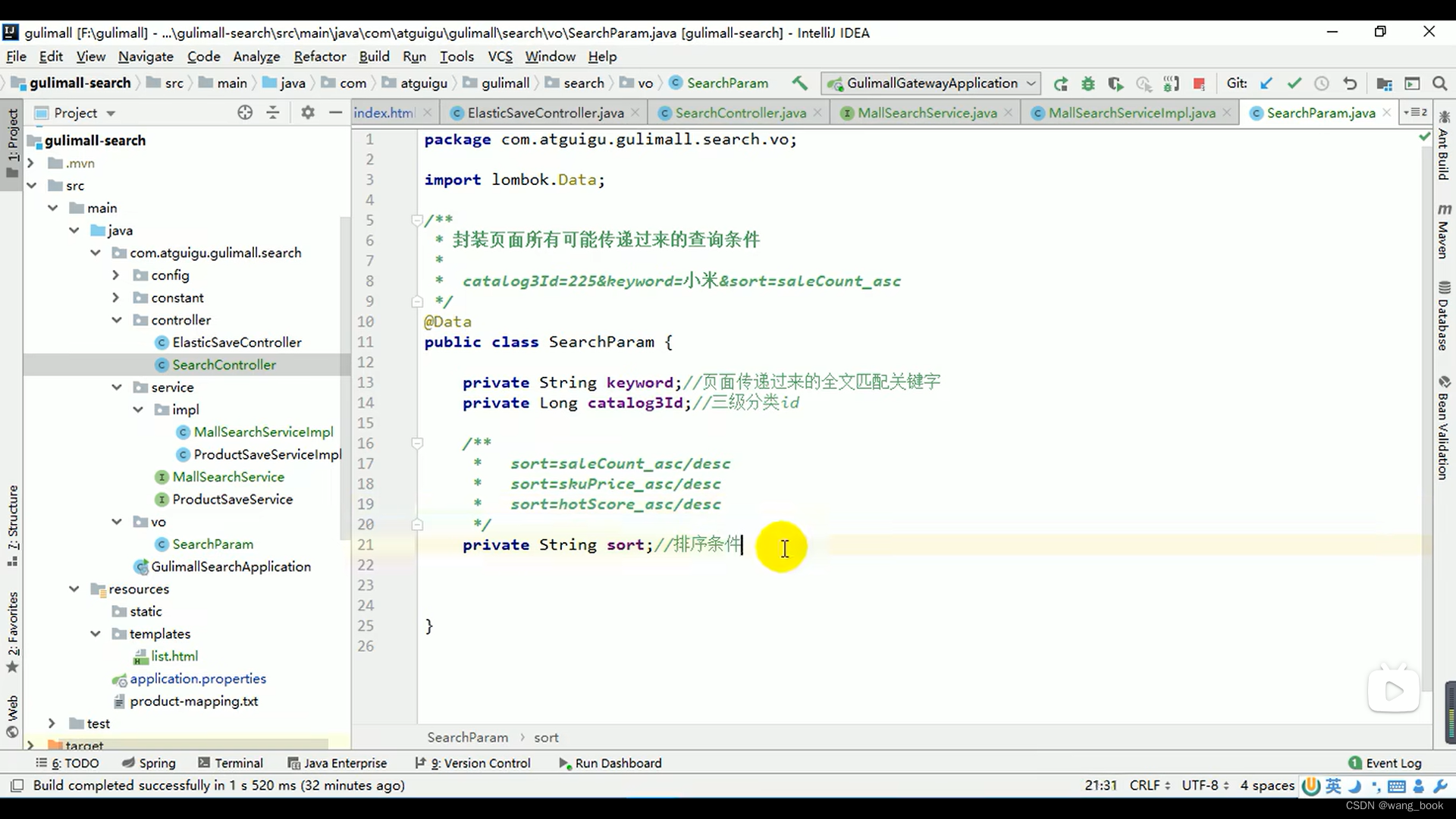1456x819 pixels.
Task: Collapse all in Project panel
Action: click(273, 113)
